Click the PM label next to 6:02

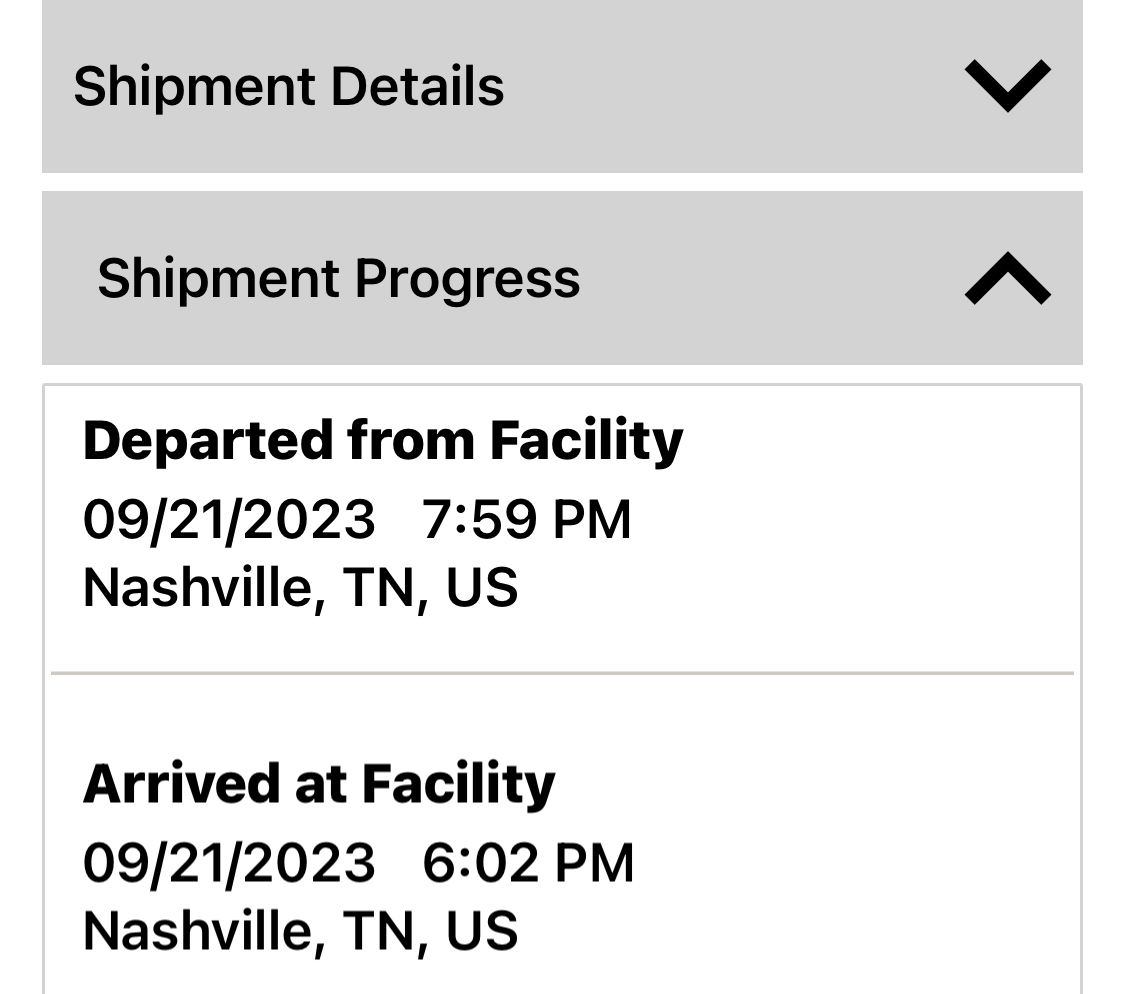coord(594,863)
